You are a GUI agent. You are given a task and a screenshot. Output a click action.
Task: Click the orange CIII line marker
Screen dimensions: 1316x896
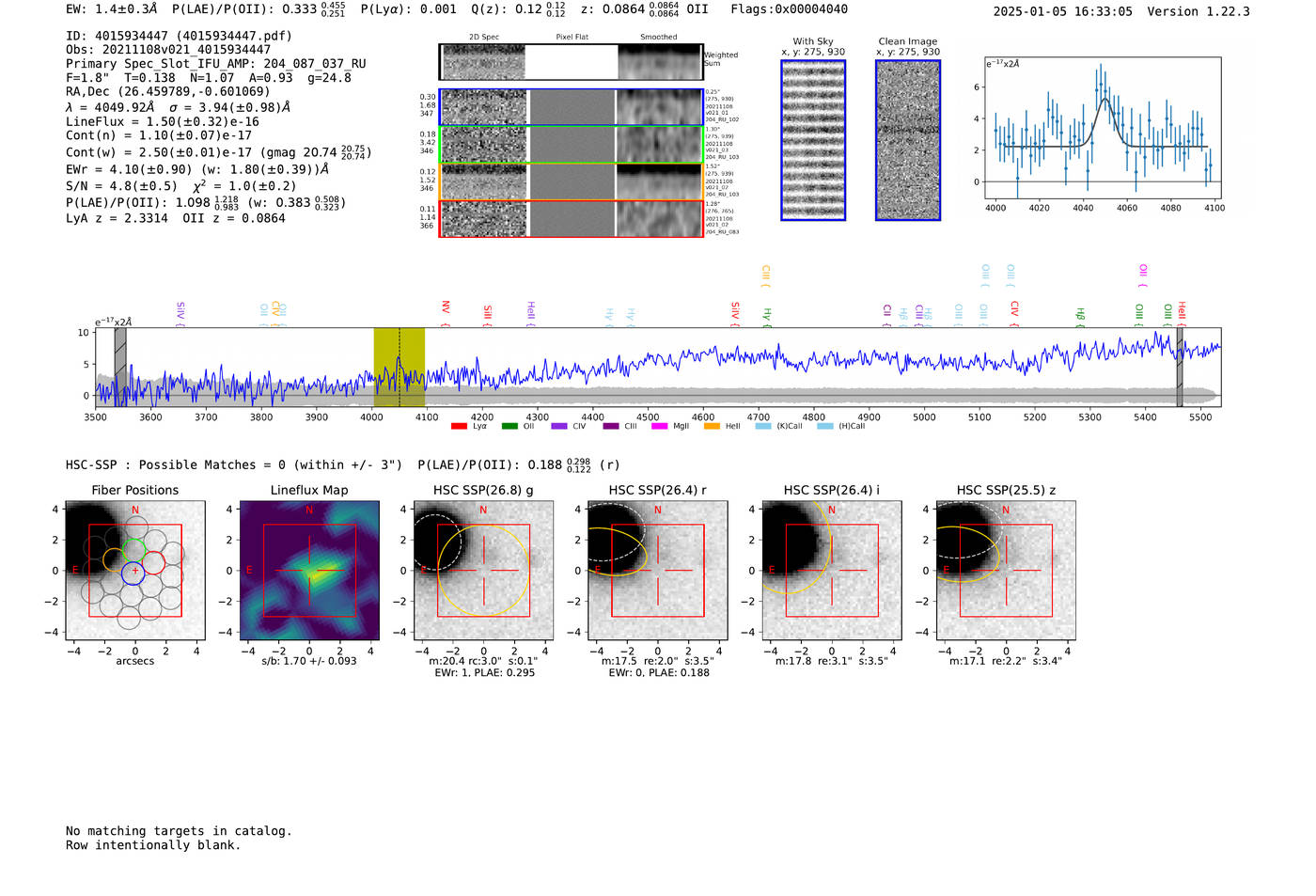tap(765, 276)
